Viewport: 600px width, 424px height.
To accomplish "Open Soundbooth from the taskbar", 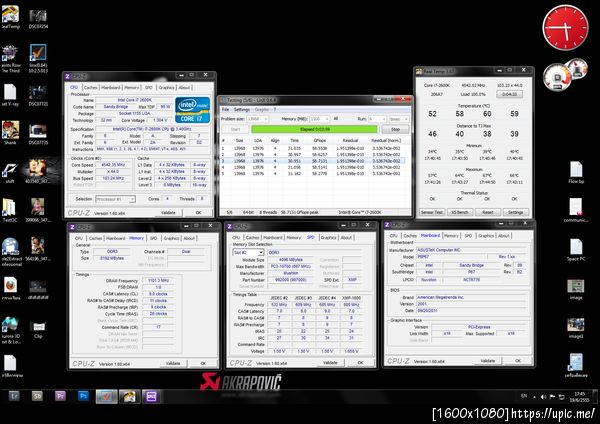I will 37,396.
